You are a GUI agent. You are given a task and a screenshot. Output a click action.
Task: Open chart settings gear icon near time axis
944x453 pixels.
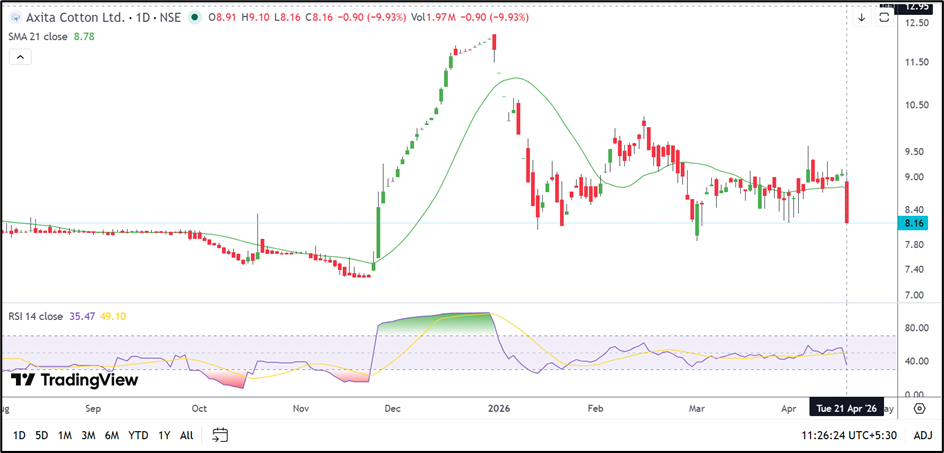click(918, 408)
